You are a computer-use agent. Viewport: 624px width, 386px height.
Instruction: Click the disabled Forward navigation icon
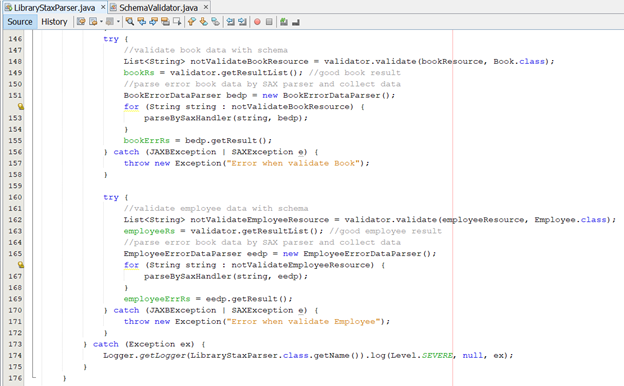point(109,22)
